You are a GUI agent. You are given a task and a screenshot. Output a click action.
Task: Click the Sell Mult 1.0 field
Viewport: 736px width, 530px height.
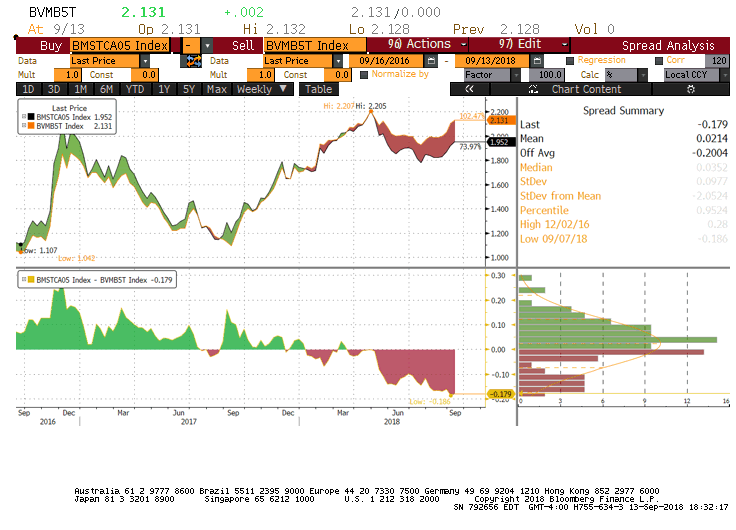[x=260, y=75]
